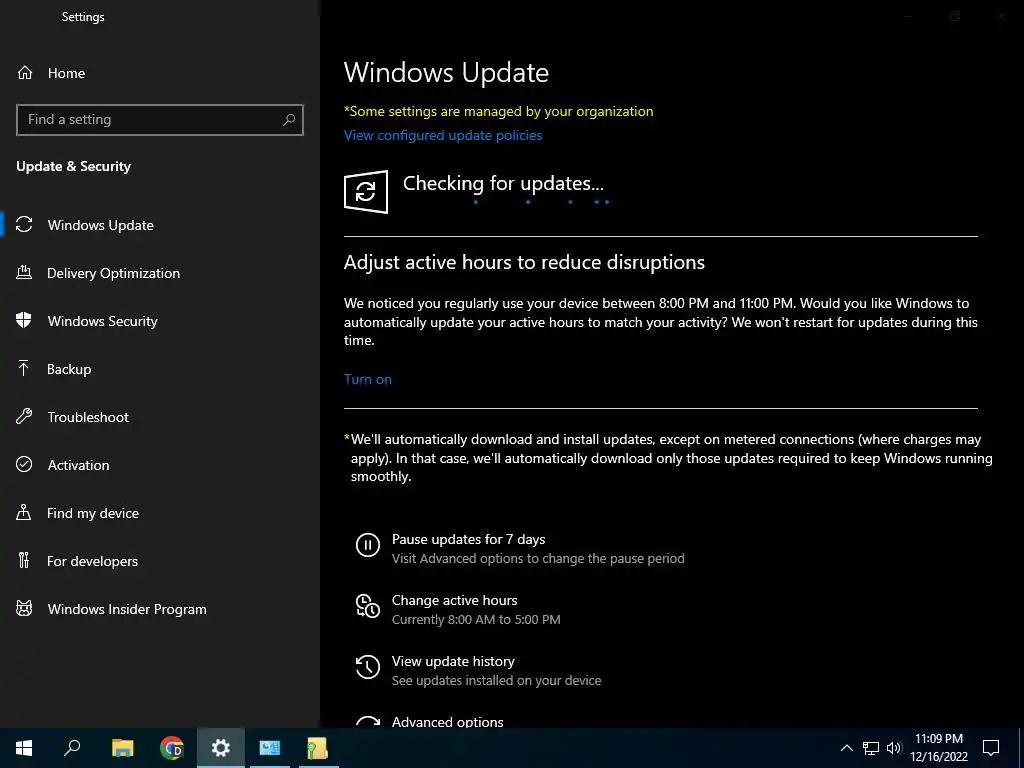The image size is (1024, 768).
Task: Click the Delivery Optimization icon
Action: [24, 273]
